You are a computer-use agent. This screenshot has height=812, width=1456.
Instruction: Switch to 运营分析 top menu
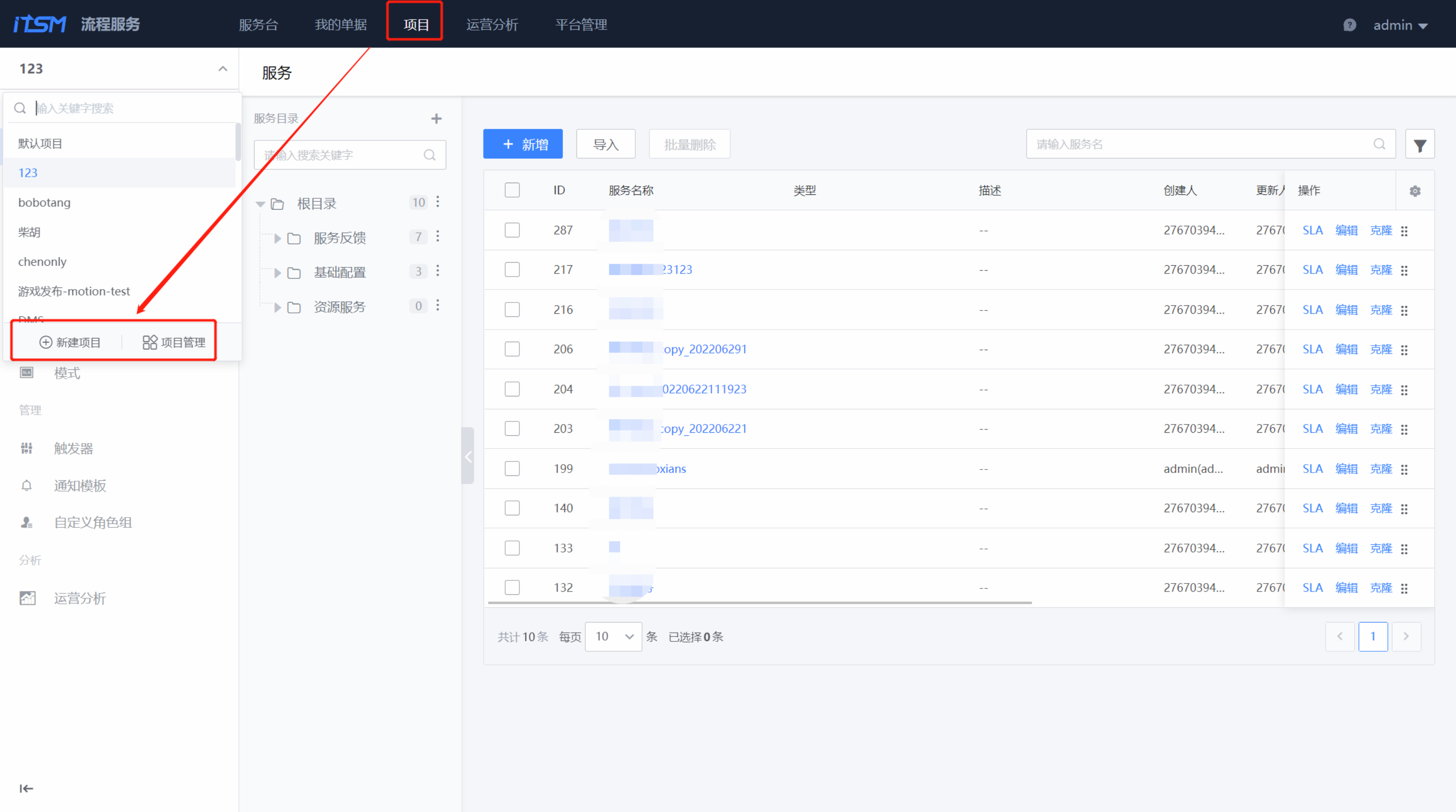[492, 25]
